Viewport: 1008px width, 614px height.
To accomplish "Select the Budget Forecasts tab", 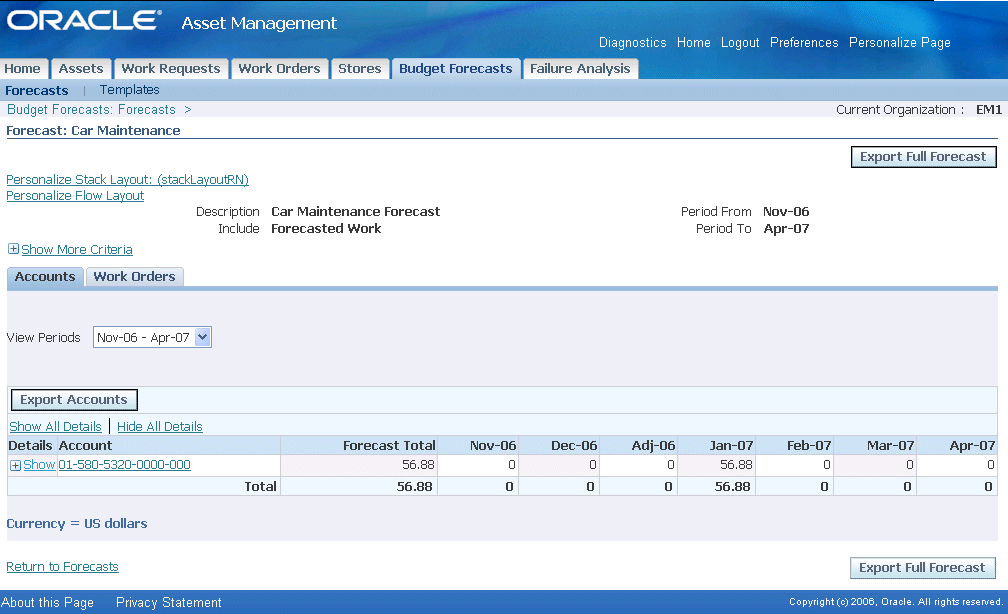I will (456, 69).
